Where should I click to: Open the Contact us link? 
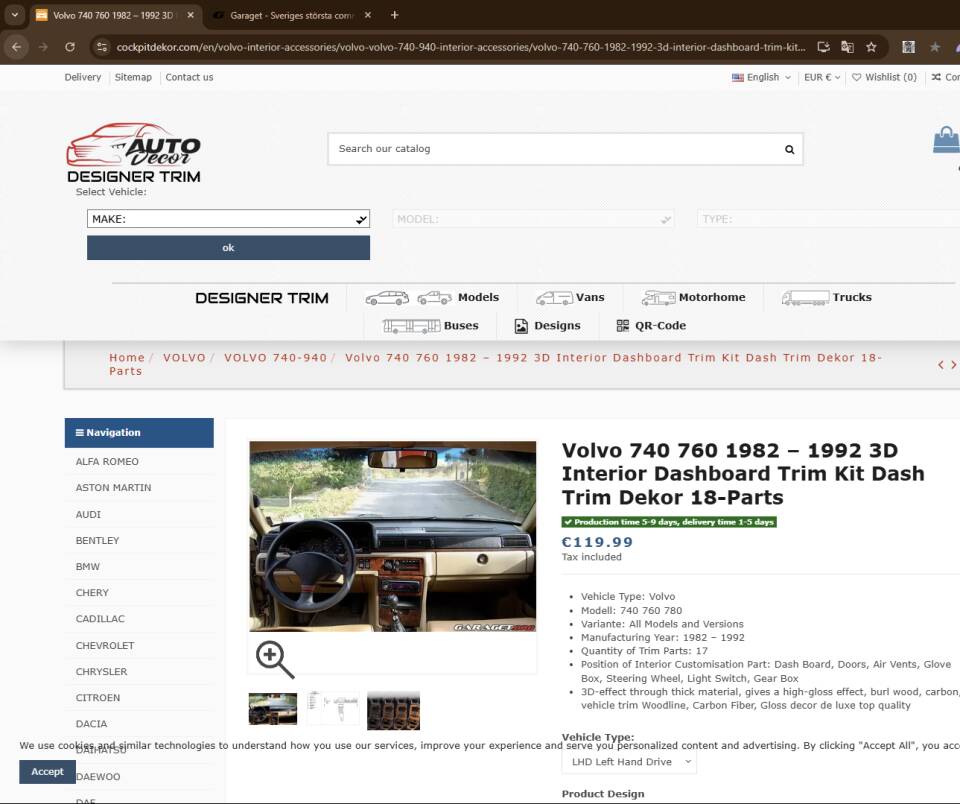[189, 77]
